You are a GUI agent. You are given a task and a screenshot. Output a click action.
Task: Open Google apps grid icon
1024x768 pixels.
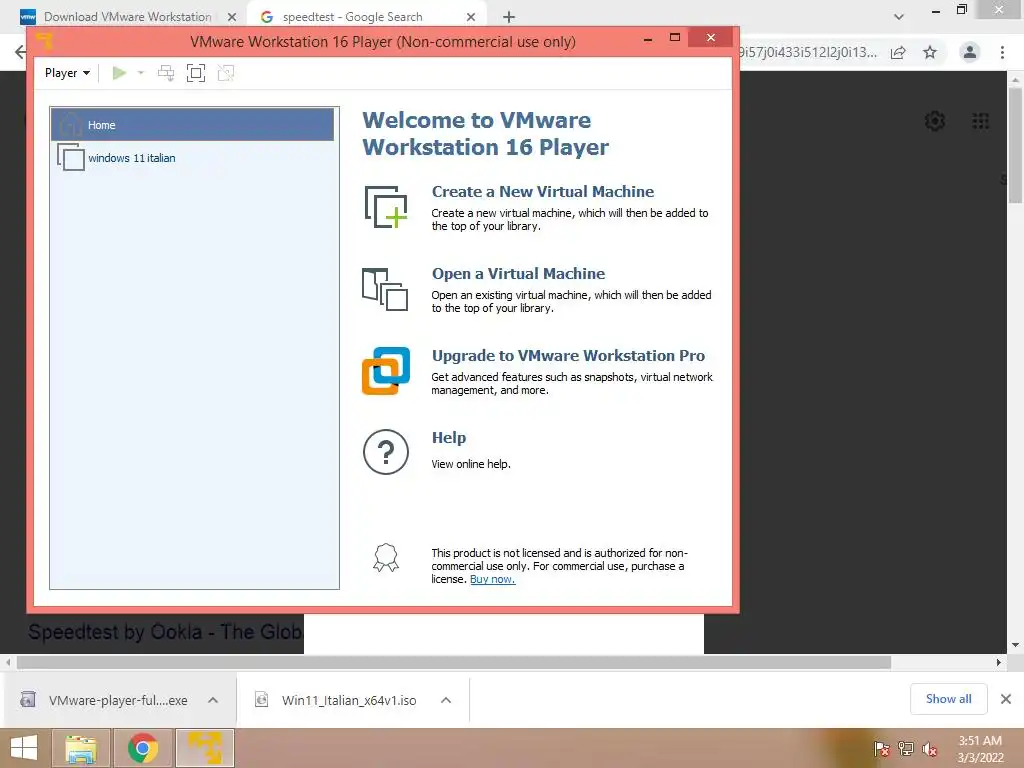pyautogui.click(x=980, y=121)
